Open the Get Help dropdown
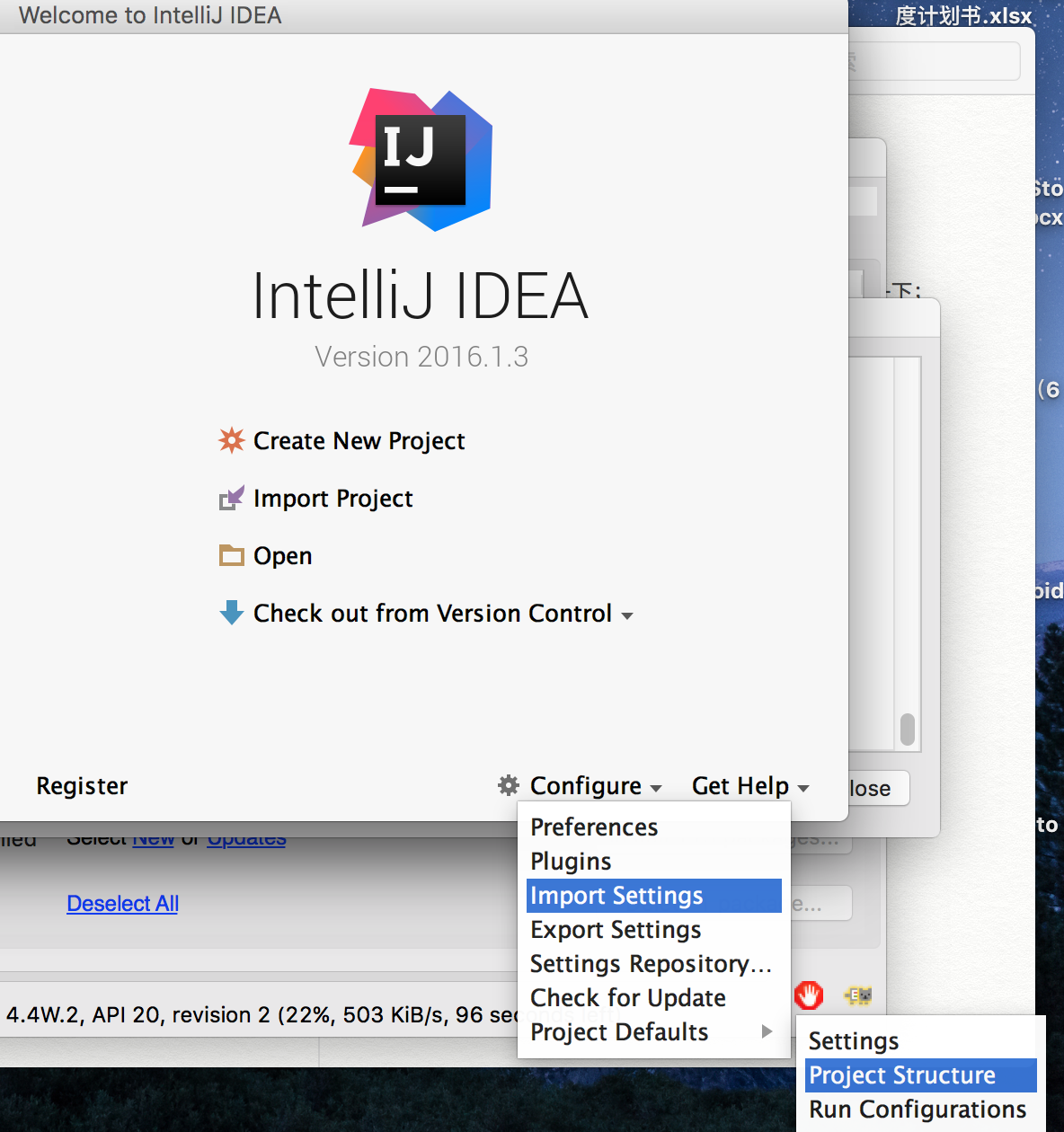 click(749, 786)
